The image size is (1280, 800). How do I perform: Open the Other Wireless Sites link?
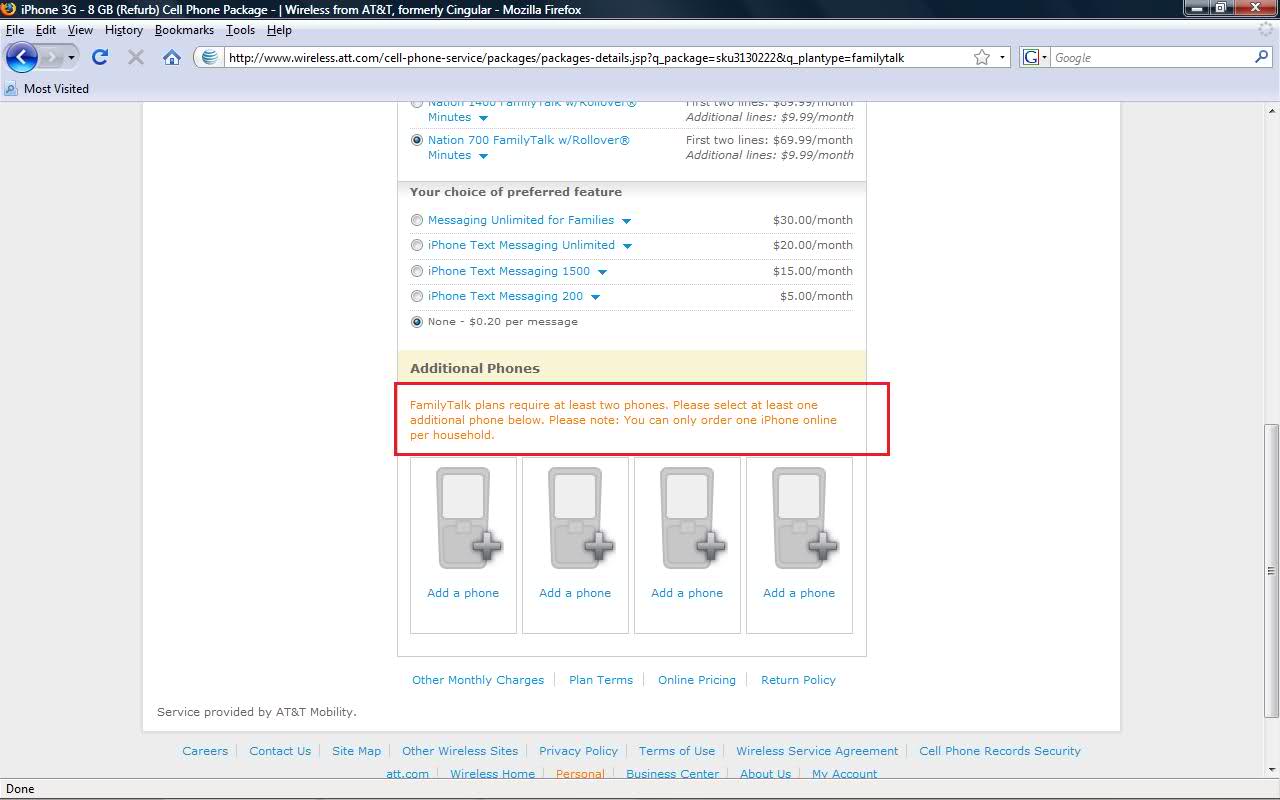pos(460,751)
